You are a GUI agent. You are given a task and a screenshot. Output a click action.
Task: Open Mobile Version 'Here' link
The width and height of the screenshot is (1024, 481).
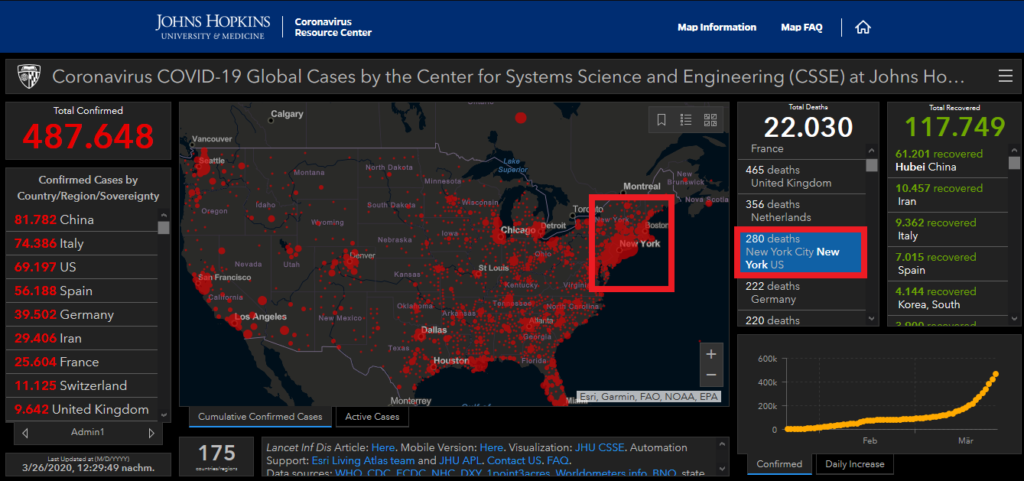[491, 448]
